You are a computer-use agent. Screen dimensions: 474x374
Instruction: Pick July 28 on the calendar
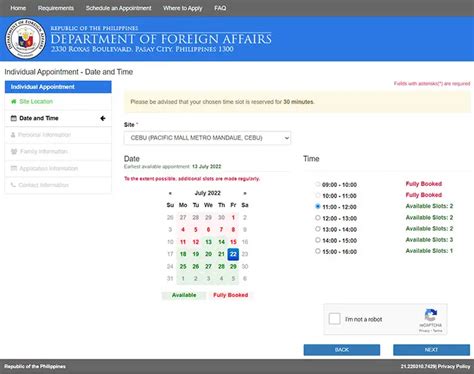click(221, 266)
